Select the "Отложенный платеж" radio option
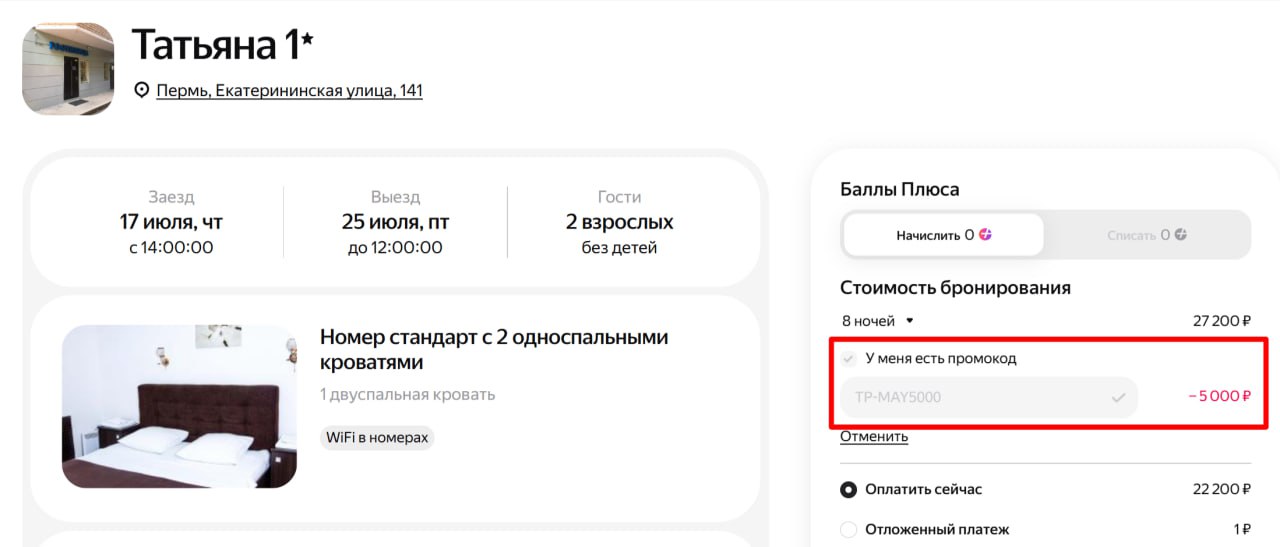Image resolution: width=1280 pixels, height=547 pixels. pos(849,529)
